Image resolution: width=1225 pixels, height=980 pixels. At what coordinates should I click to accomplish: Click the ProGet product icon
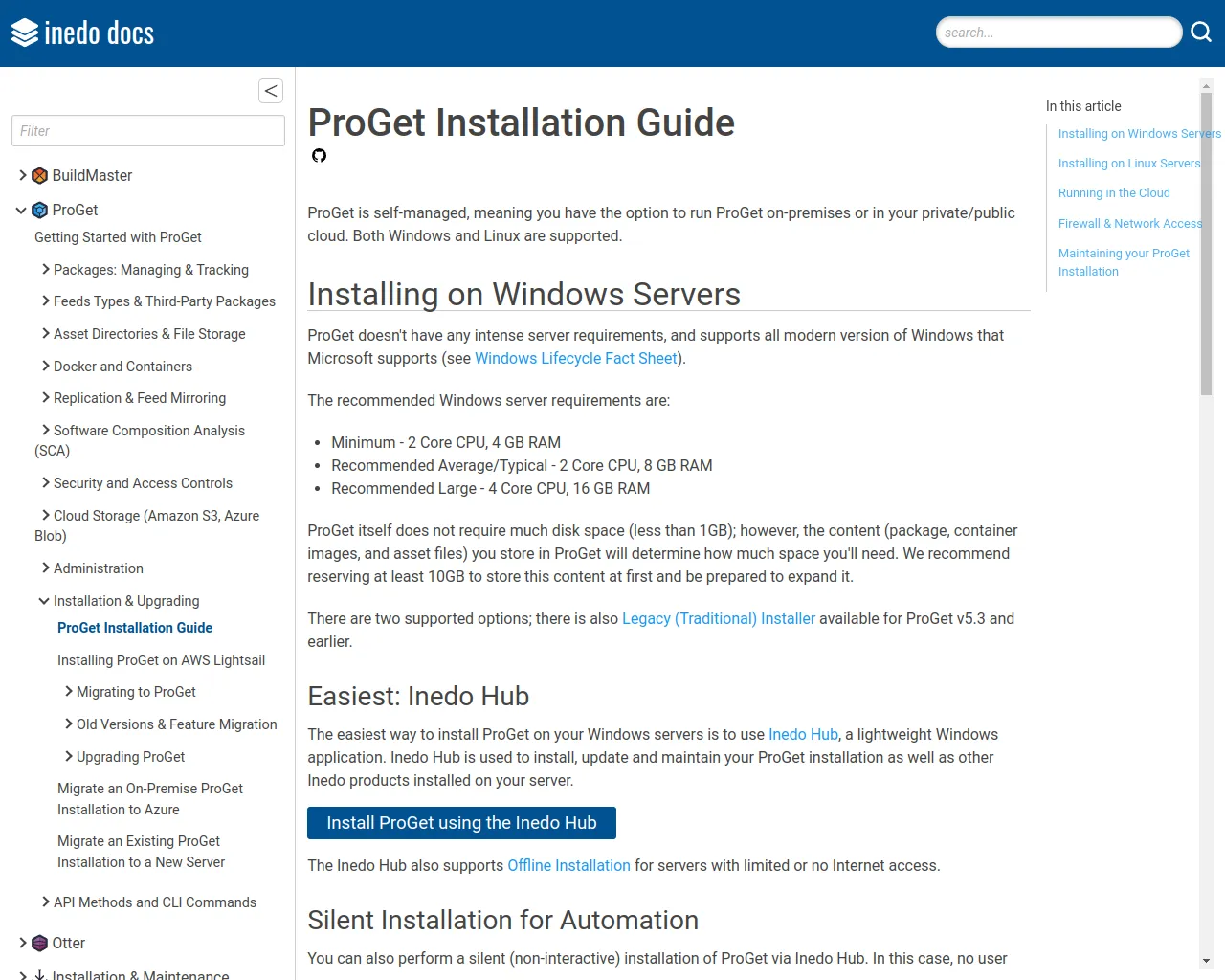(40, 211)
